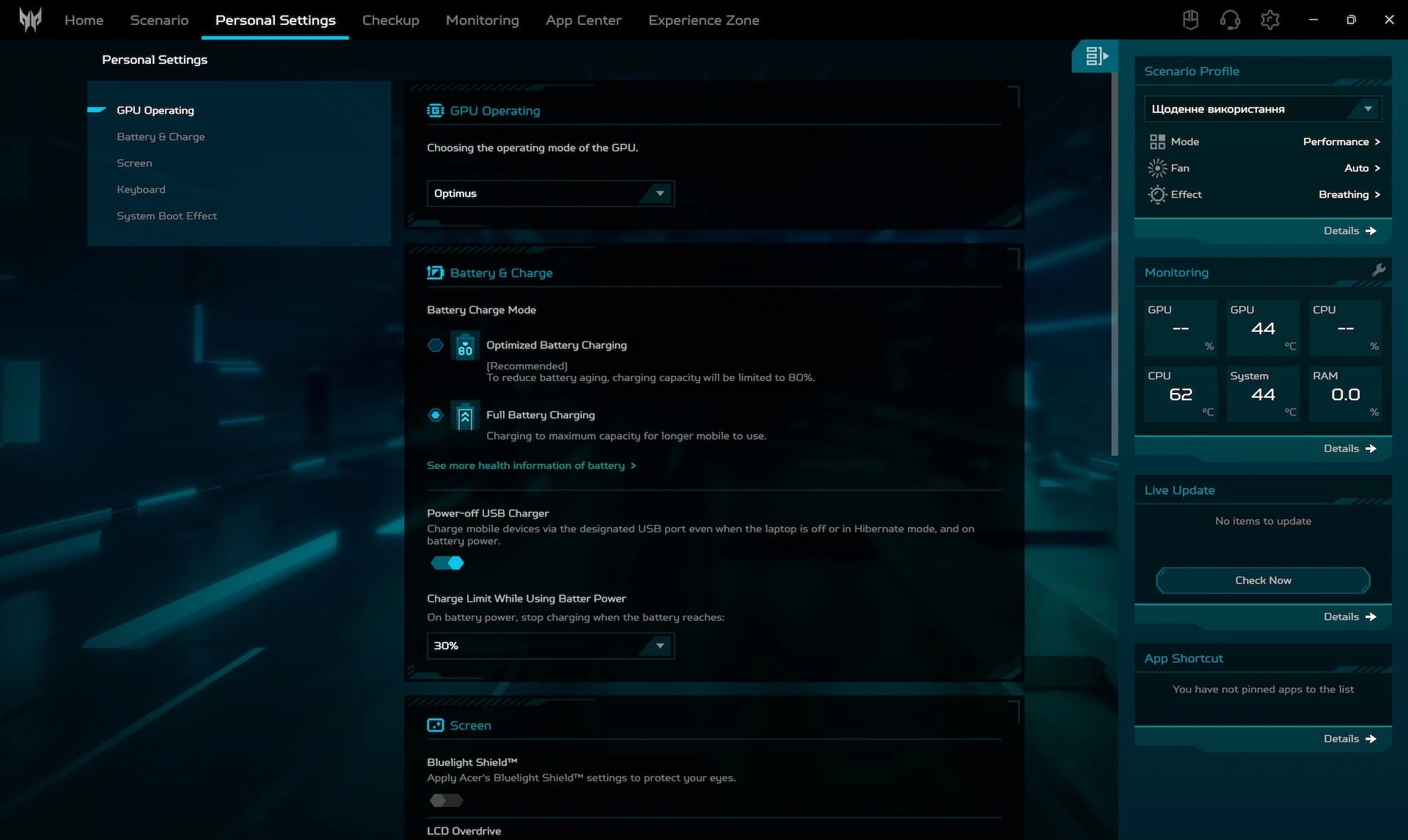
Task: Click the CPU temperature 62 tile
Action: pos(1181,394)
